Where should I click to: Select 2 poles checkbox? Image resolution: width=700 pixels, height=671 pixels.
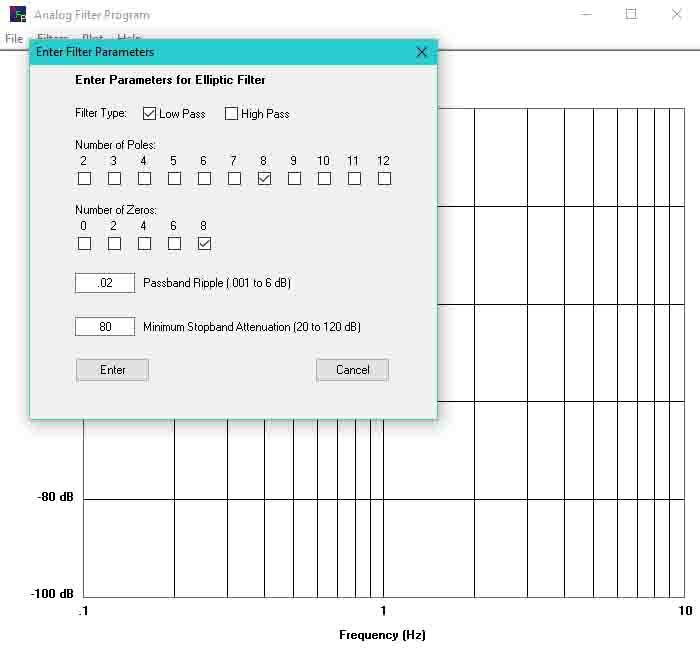click(x=84, y=179)
